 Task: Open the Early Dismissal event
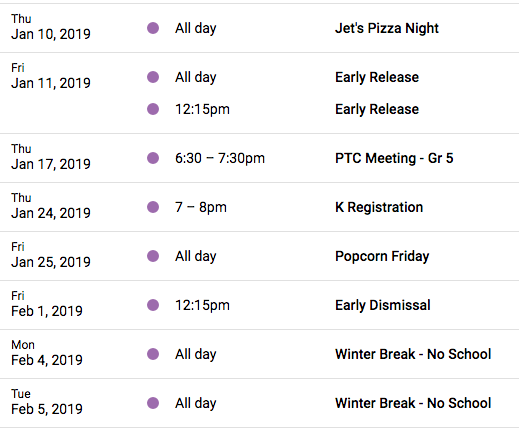(x=383, y=305)
